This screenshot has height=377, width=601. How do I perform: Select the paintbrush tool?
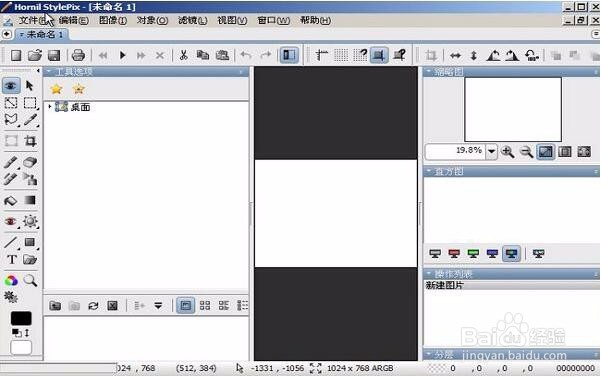point(11,162)
